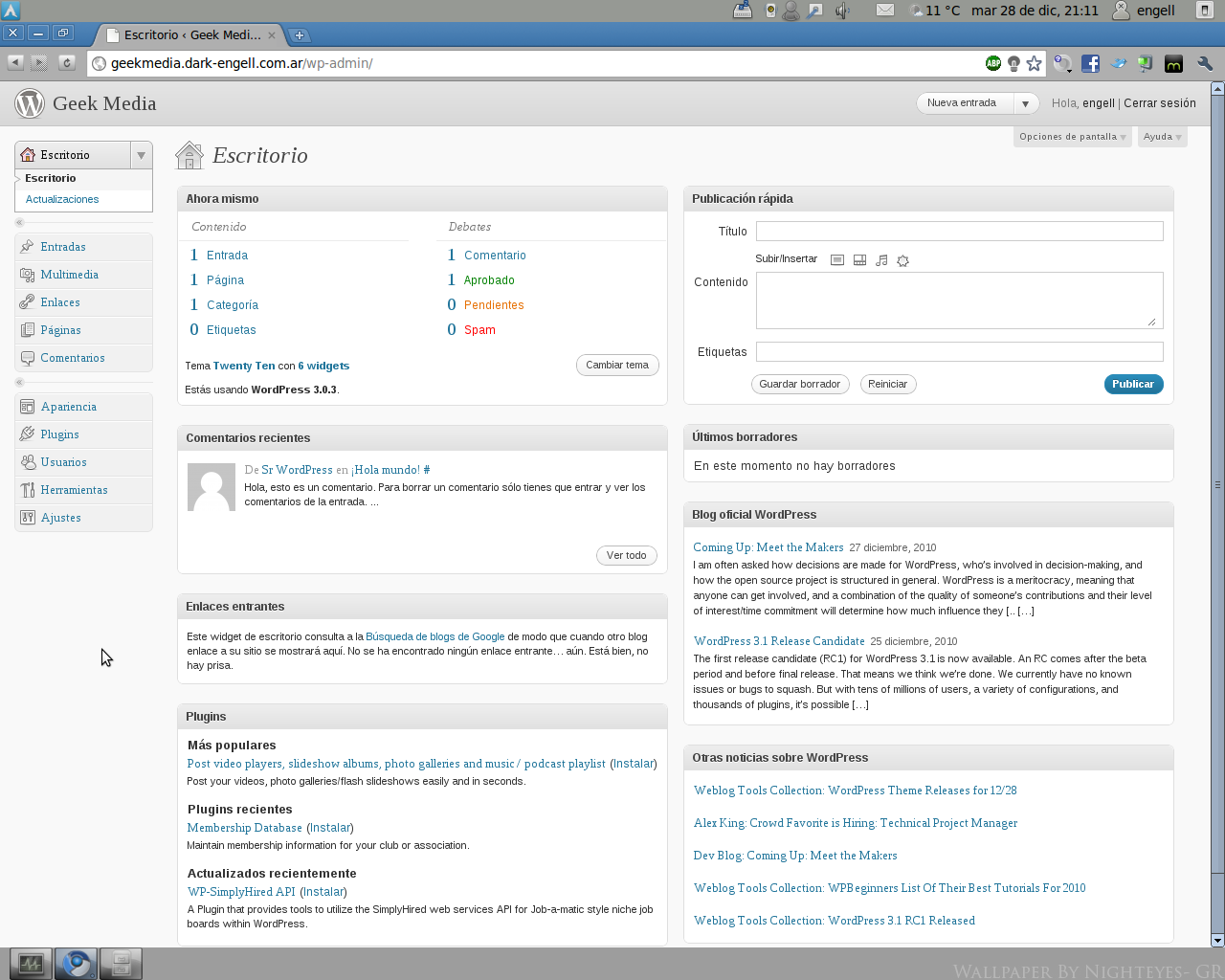Click the Adblock ABP icon
1225x980 pixels.
(x=993, y=63)
